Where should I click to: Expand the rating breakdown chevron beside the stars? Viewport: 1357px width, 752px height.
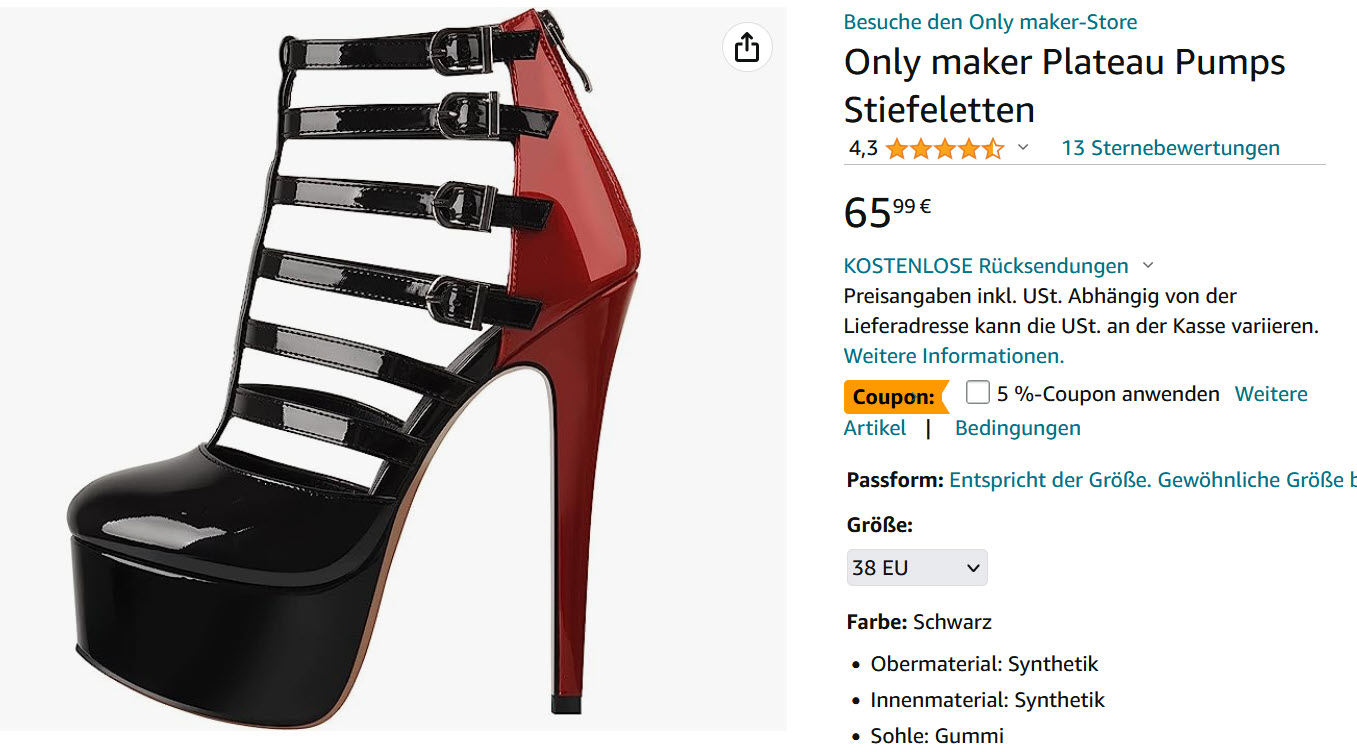point(1023,148)
